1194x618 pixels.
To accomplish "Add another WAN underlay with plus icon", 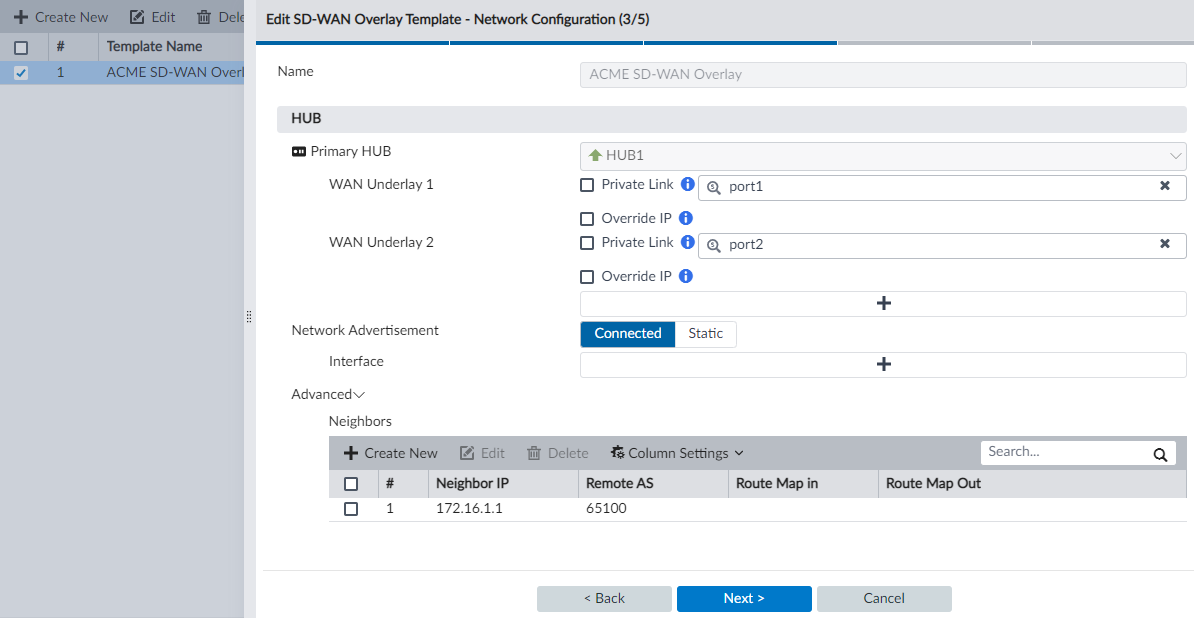I will pos(883,303).
